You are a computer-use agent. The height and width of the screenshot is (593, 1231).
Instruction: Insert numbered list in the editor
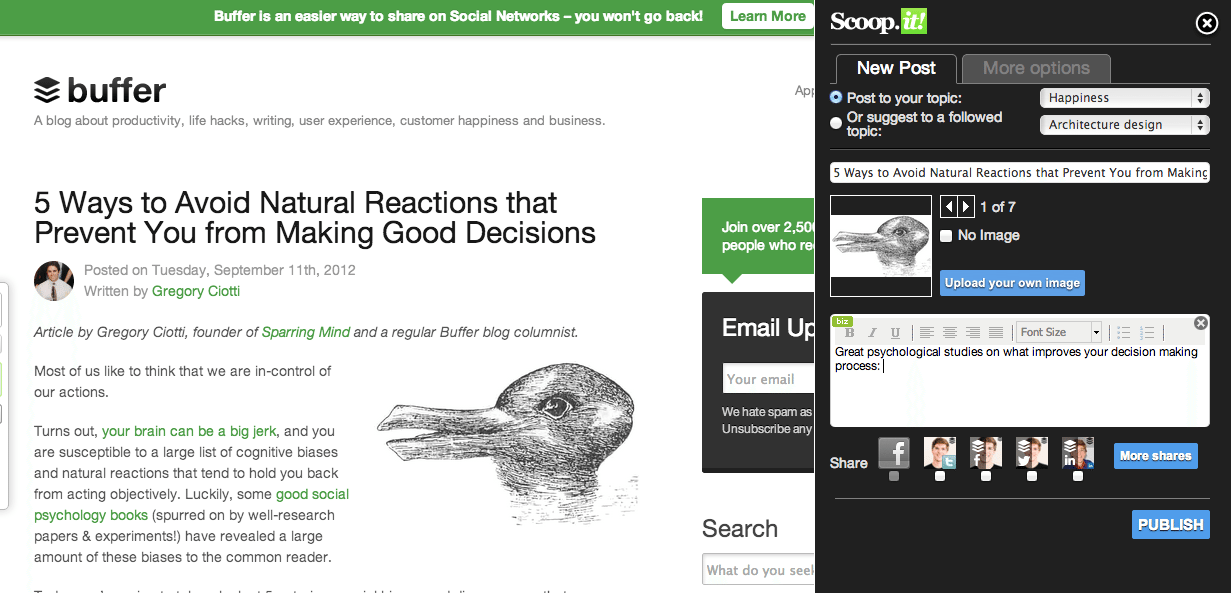pos(1147,333)
